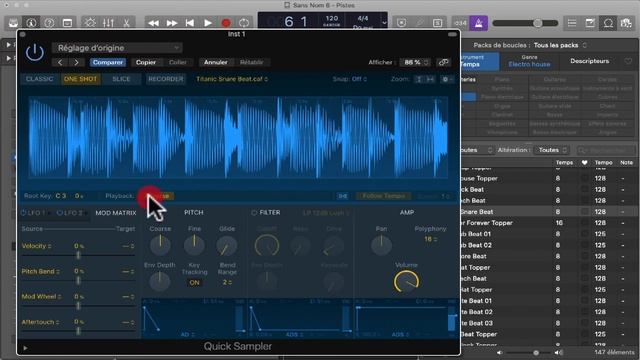Show favorites with the heart icon near Descripteurs
640x360 pixels.
pos(628,61)
